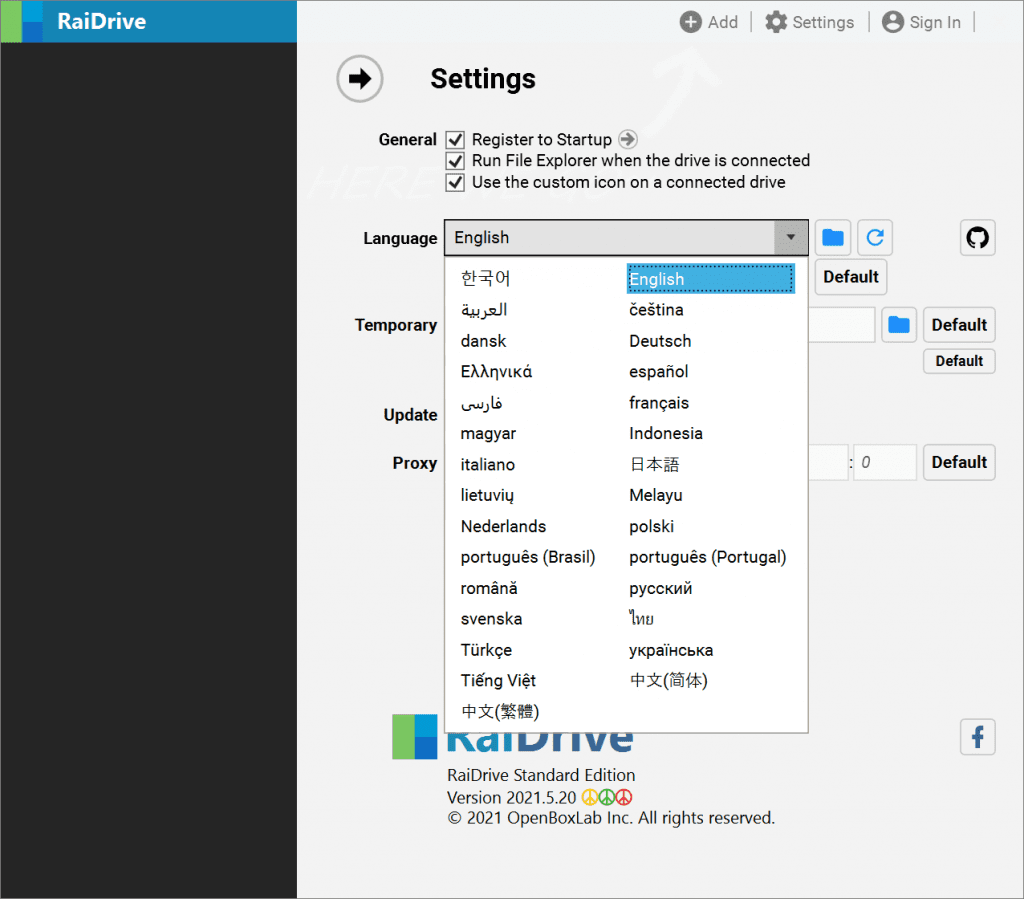Viewport: 1024px width, 899px height.
Task: Toggle Use the custom icon checkbox
Action: pos(455,182)
